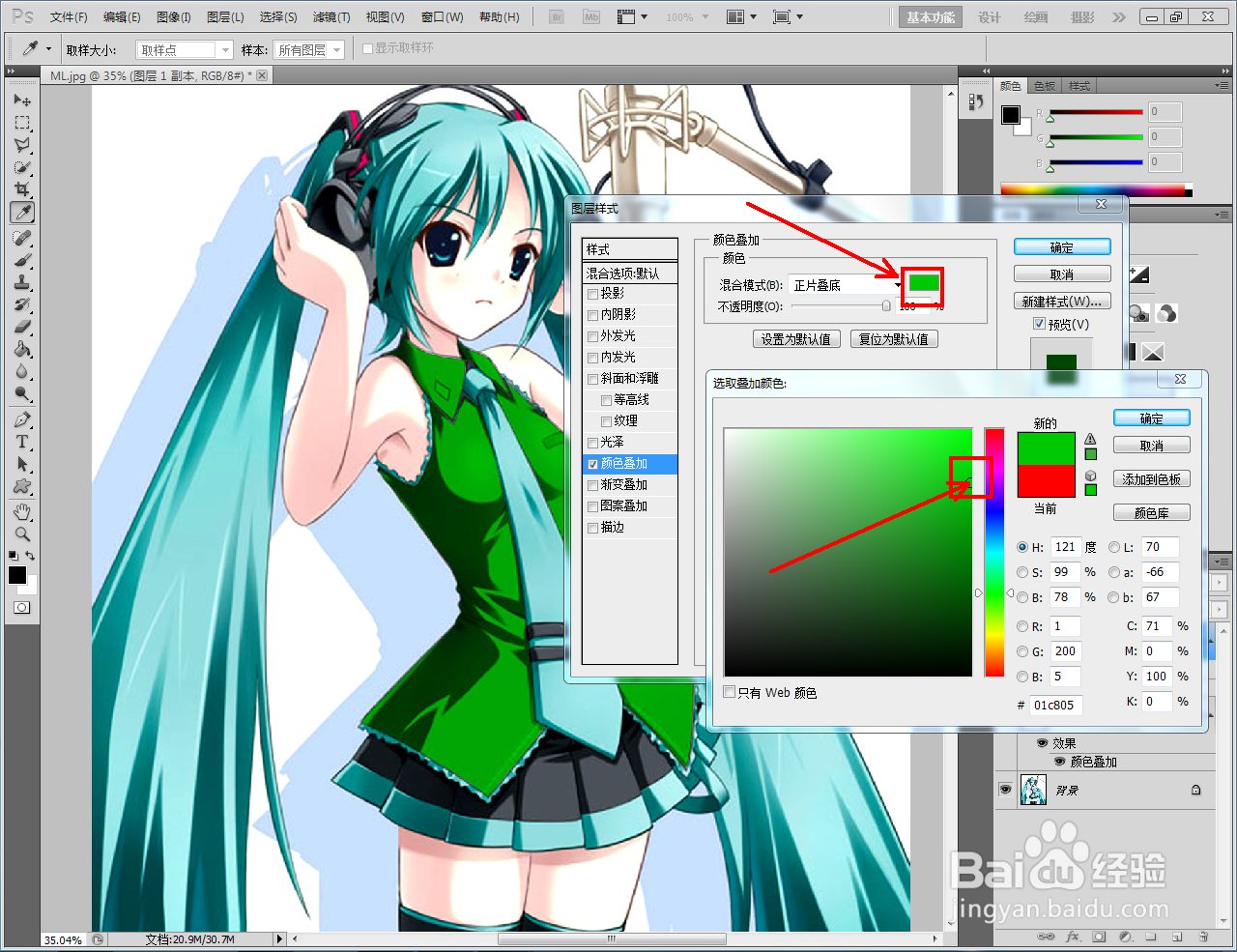Switch to the 色板 swatches tab
The height and width of the screenshot is (952, 1237).
pos(1045,86)
